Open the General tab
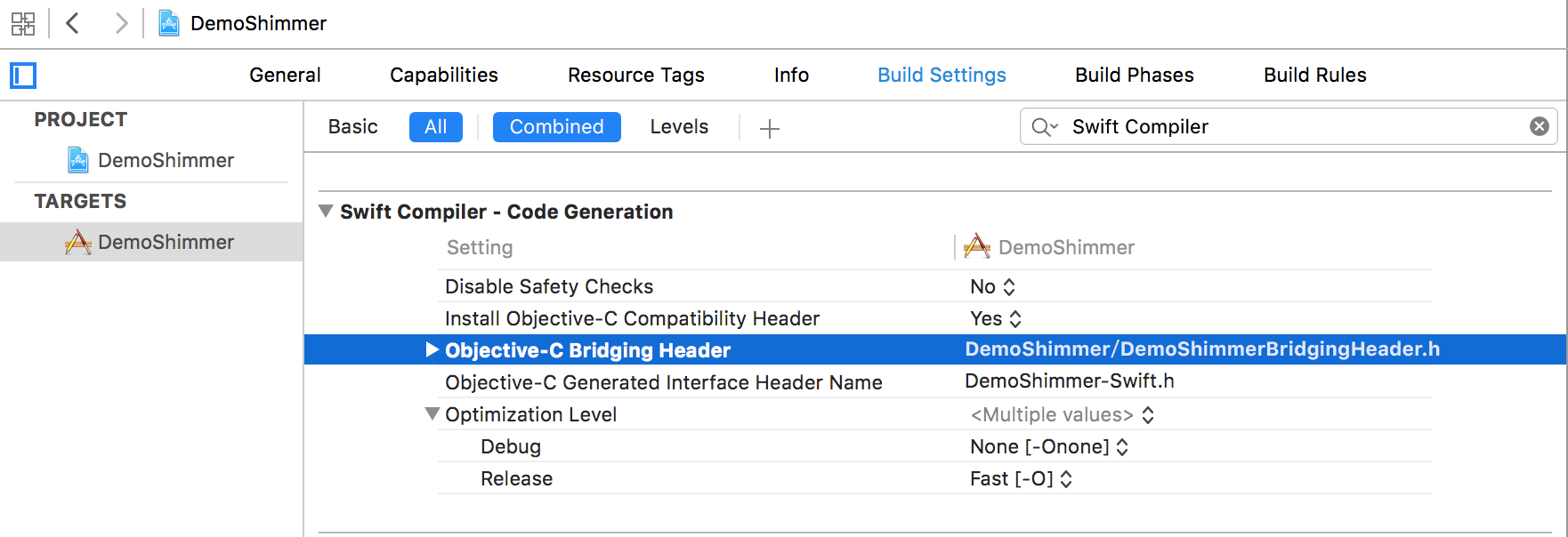 coord(285,75)
